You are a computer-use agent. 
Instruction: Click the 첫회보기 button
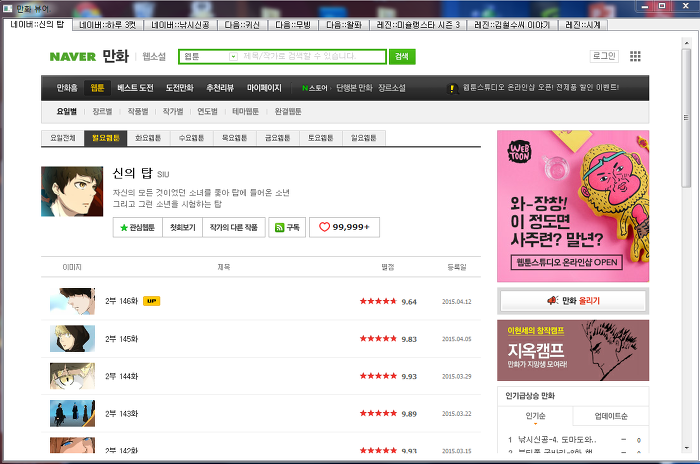coord(183,227)
